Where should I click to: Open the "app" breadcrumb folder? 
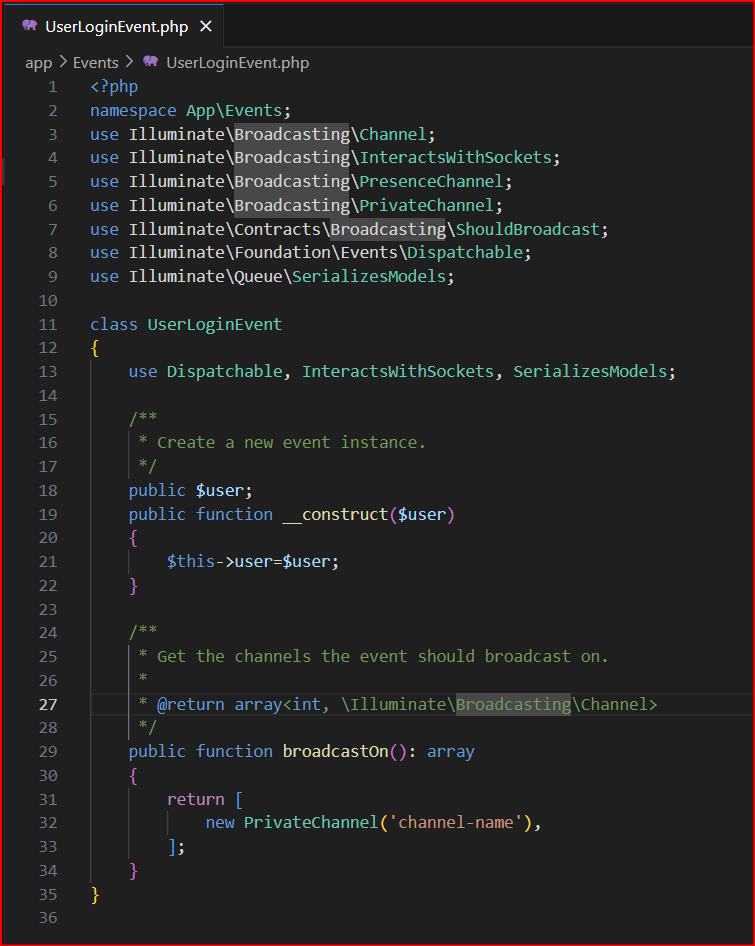click(x=38, y=62)
